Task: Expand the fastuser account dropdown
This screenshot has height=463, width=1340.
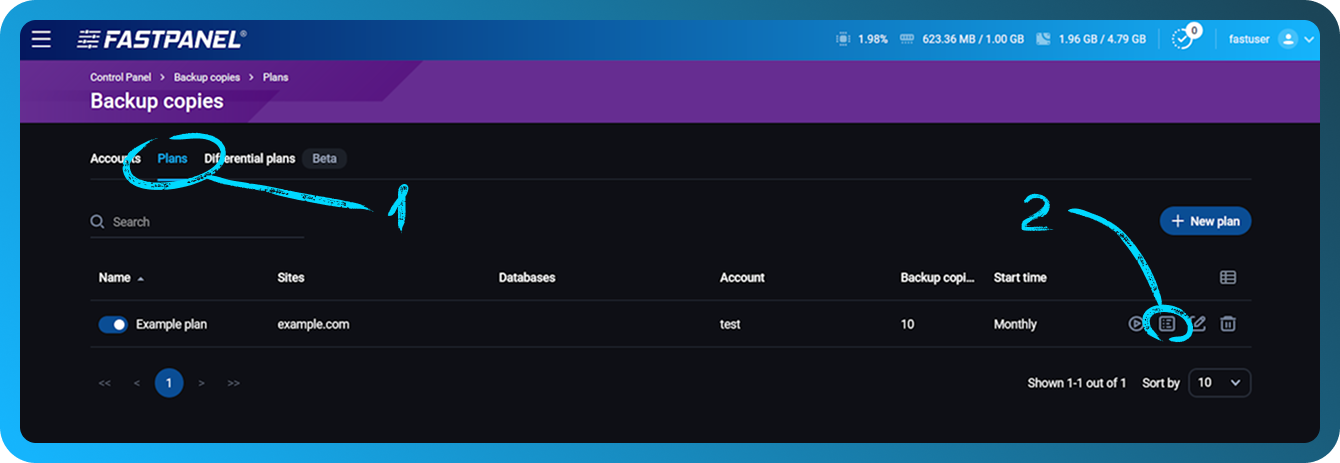Action: point(1311,39)
